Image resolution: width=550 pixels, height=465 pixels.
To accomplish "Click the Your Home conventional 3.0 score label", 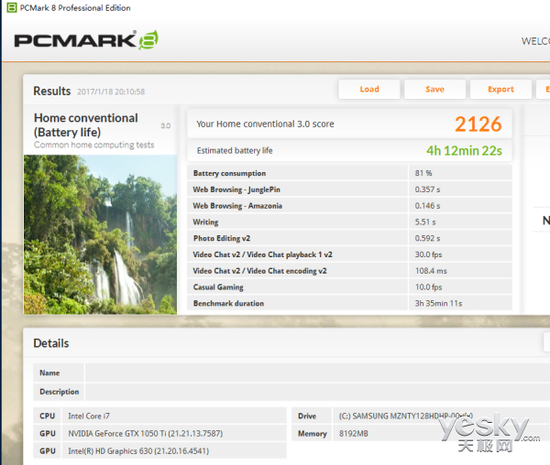I will click(265, 124).
